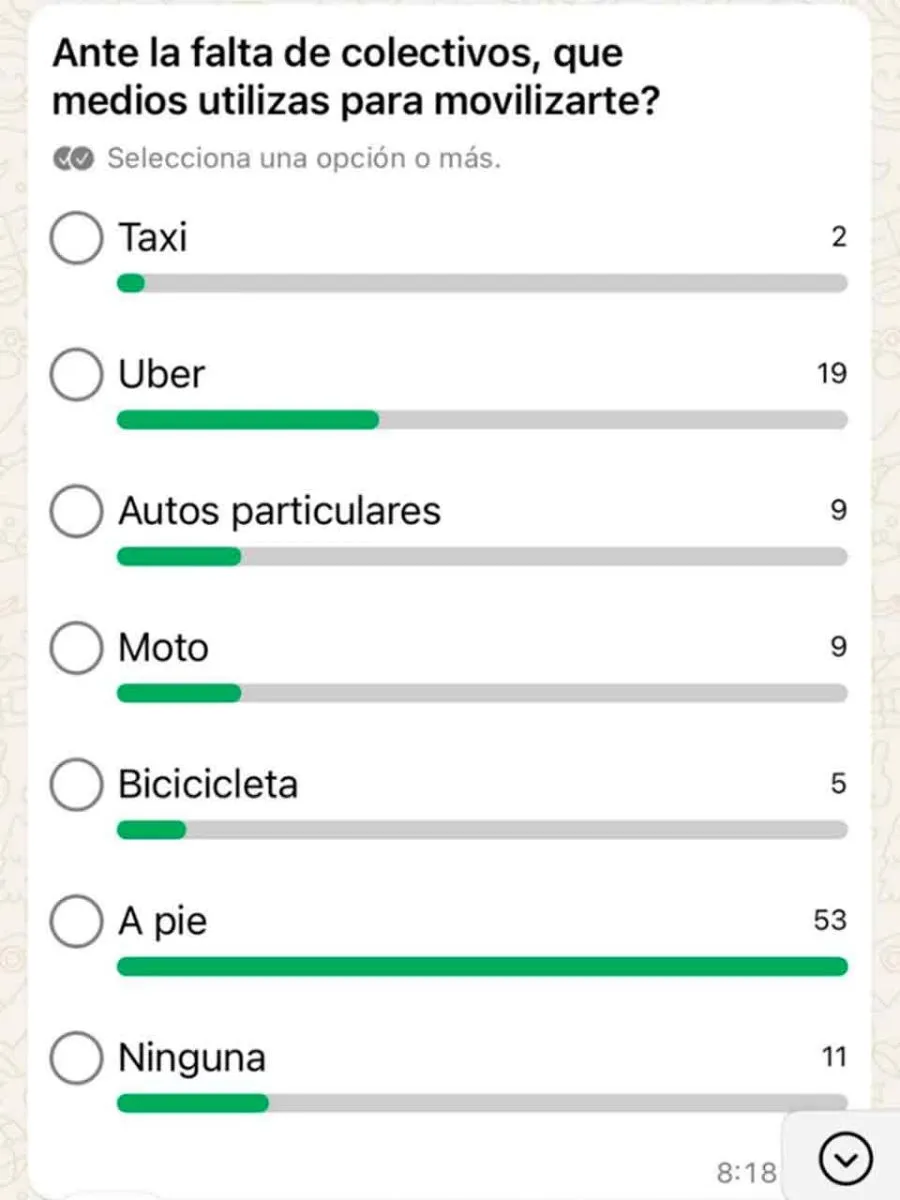Select the Uber radio button
Screen dimensions: 900x1200
[x=76, y=375]
